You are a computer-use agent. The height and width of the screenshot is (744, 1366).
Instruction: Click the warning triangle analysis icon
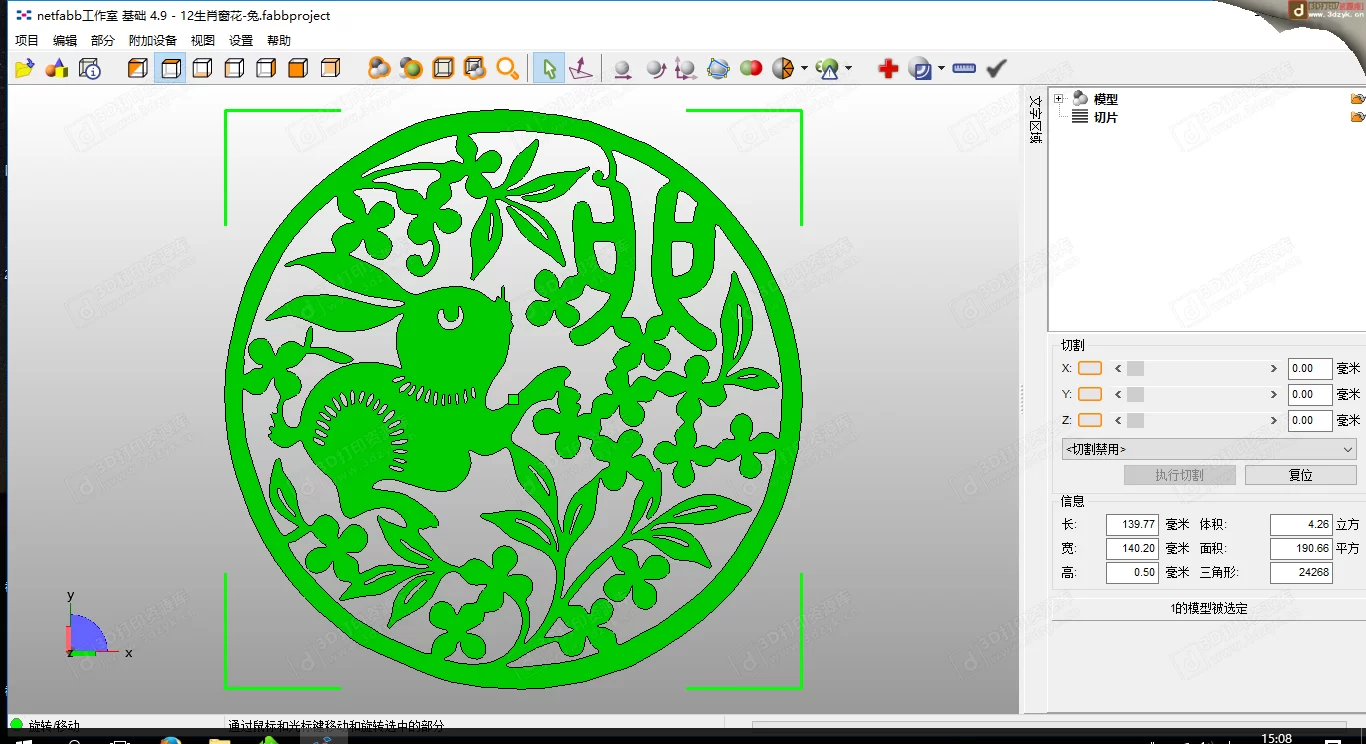(827, 68)
